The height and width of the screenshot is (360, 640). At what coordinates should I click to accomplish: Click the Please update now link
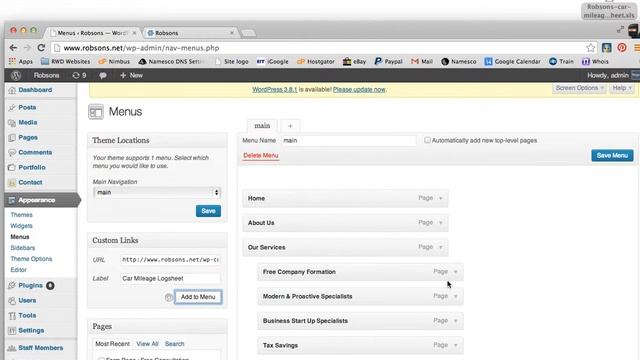click(359, 89)
